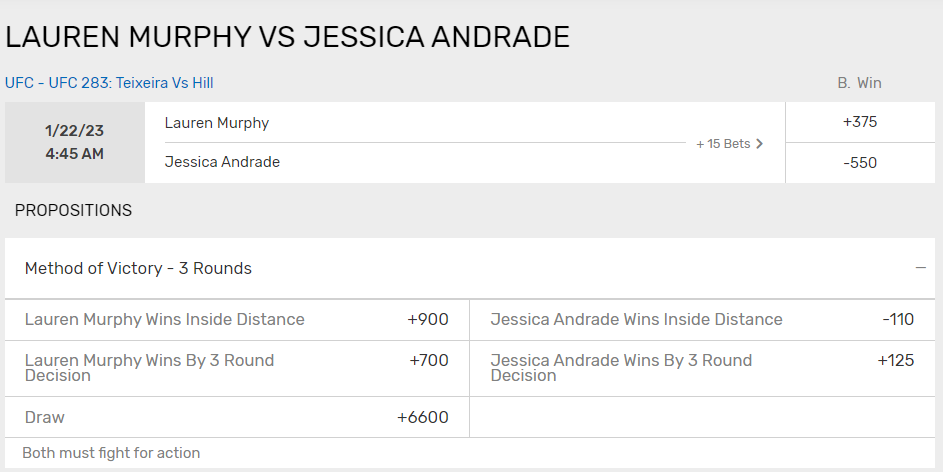Click the Jessica Andrade fighter name
The width and height of the screenshot is (943, 472).
[x=222, y=162]
